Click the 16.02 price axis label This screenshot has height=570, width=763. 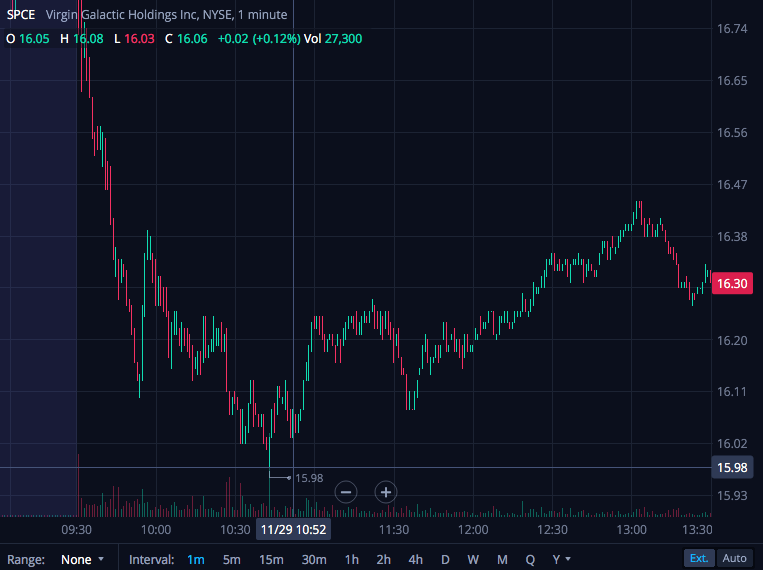(x=732, y=443)
